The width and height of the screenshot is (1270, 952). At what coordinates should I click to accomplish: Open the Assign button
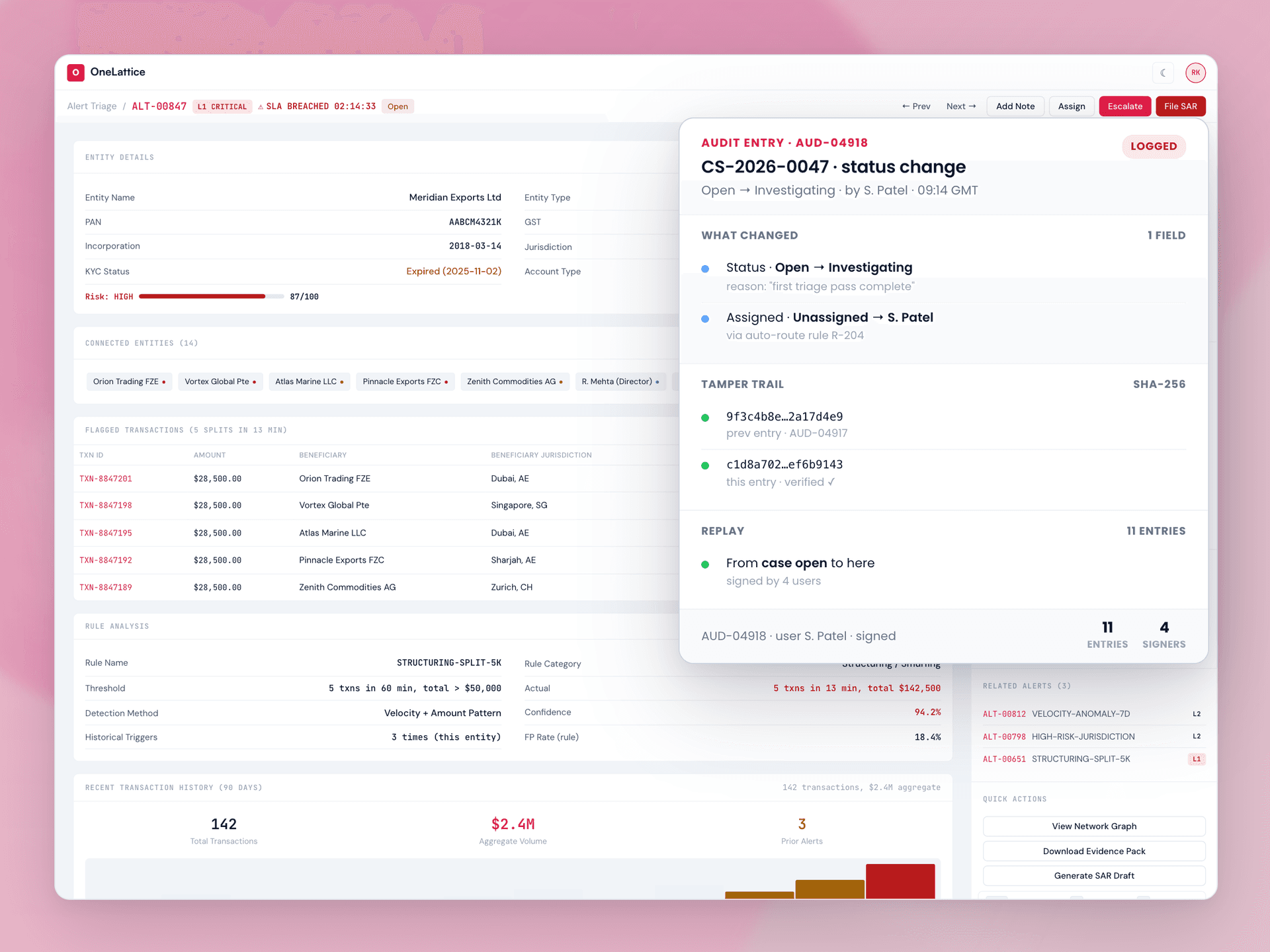pyautogui.click(x=1072, y=106)
